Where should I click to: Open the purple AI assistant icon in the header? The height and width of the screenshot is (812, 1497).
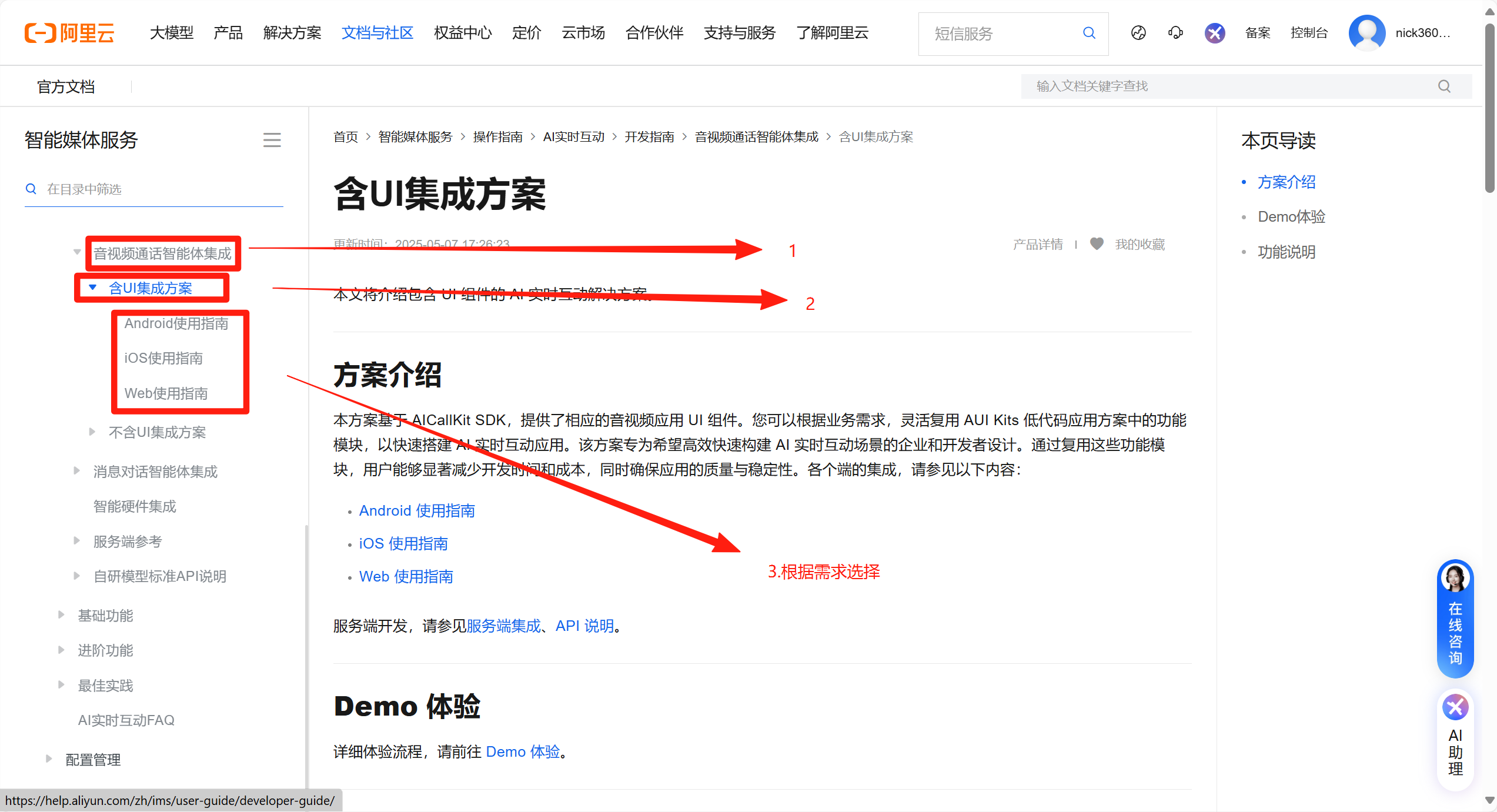click(1215, 33)
